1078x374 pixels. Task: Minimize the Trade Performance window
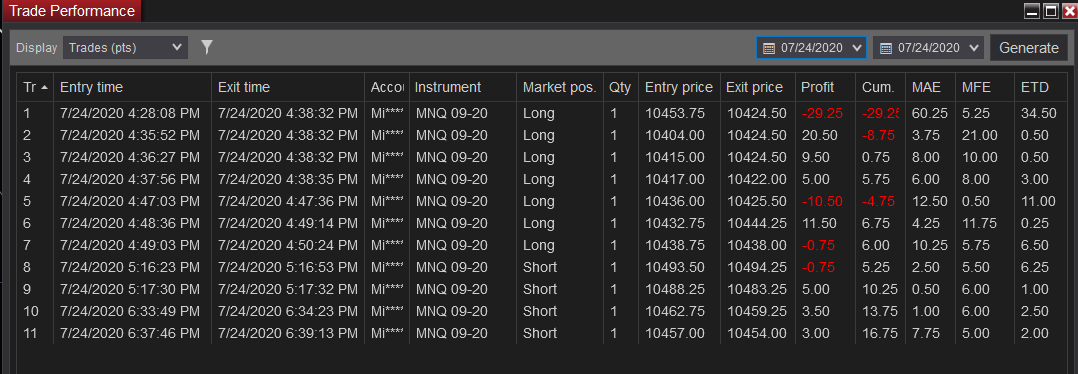pos(1032,10)
